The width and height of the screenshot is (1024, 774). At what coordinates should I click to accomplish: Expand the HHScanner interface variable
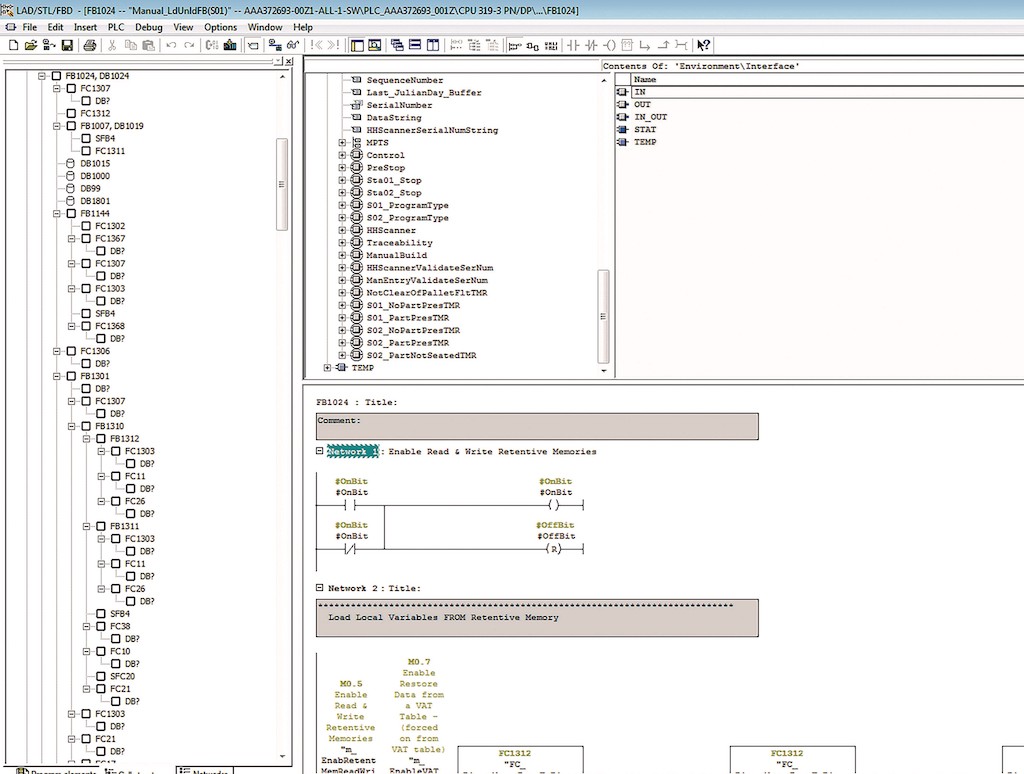click(342, 231)
